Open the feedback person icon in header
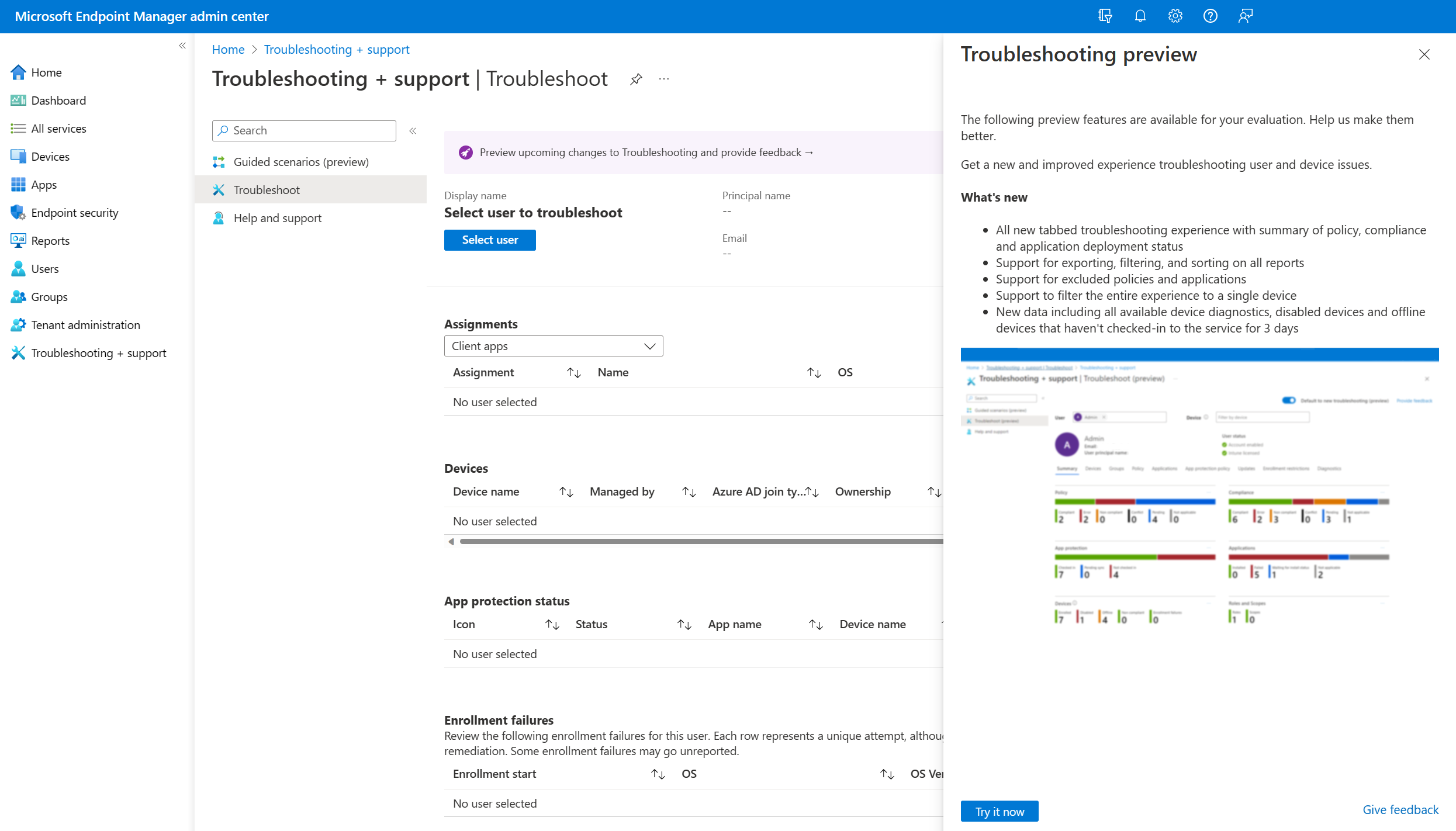 pyautogui.click(x=1245, y=16)
